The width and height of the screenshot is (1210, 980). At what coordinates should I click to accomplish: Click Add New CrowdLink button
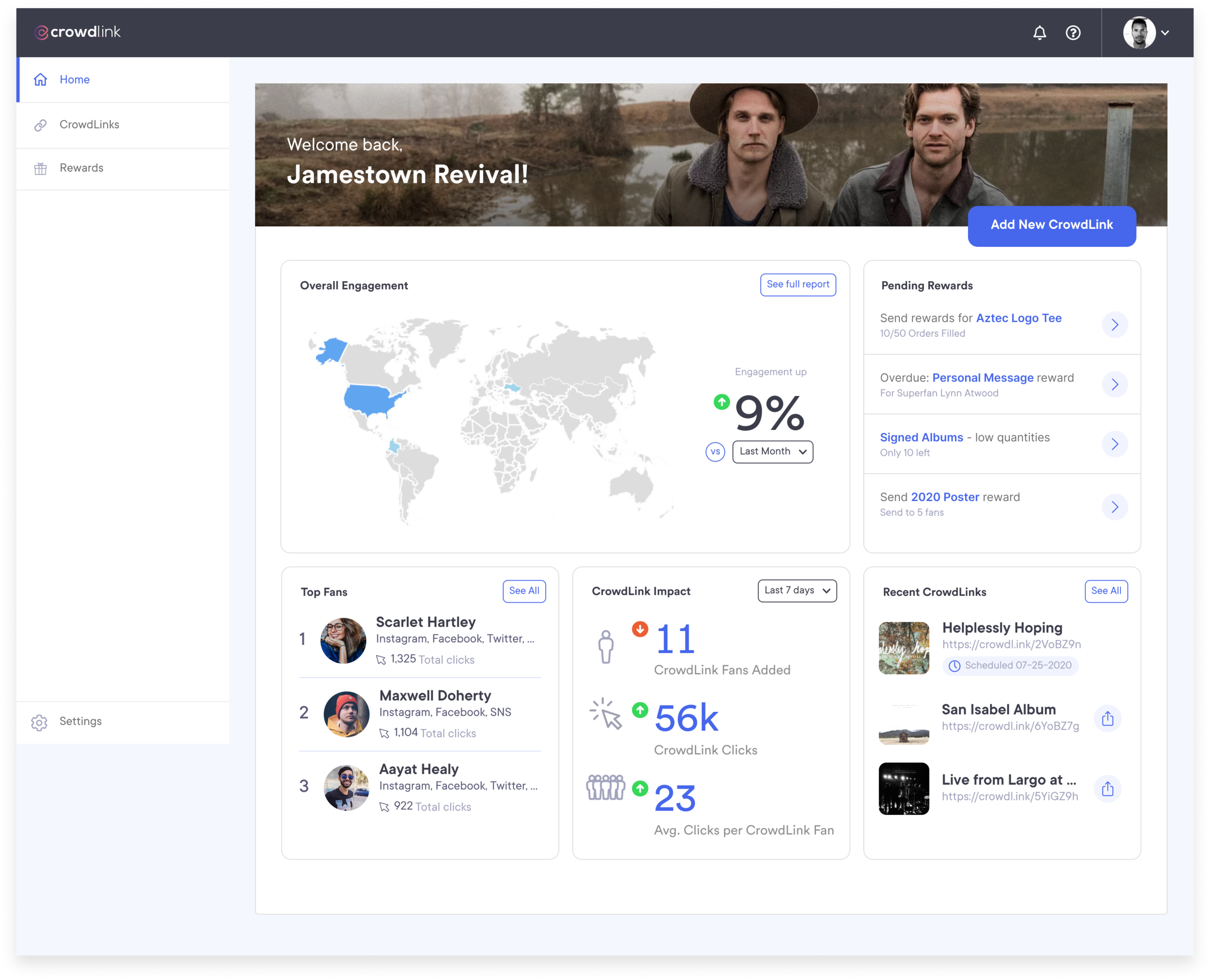click(x=1051, y=225)
